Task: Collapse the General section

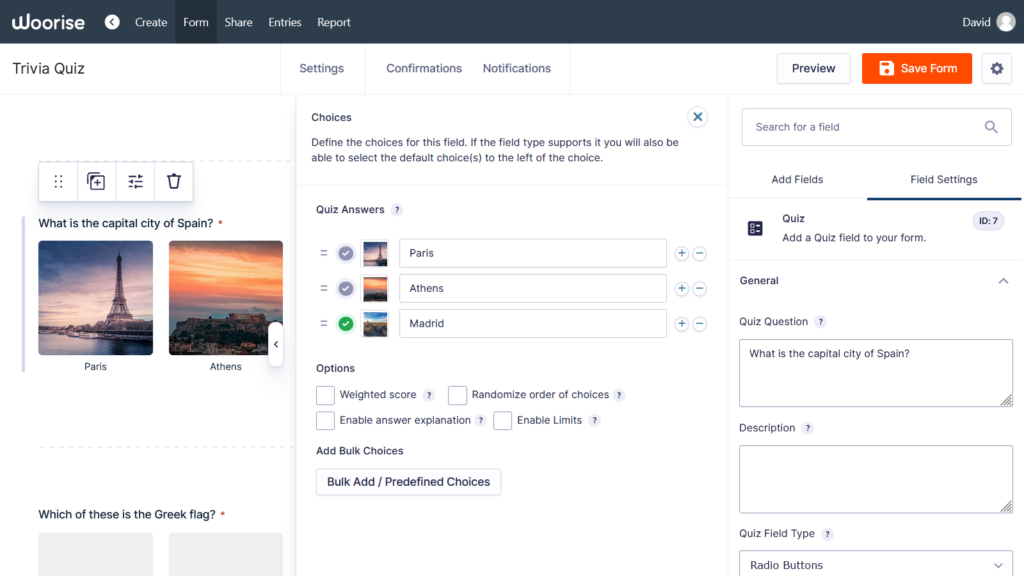Action: click(1003, 281)
